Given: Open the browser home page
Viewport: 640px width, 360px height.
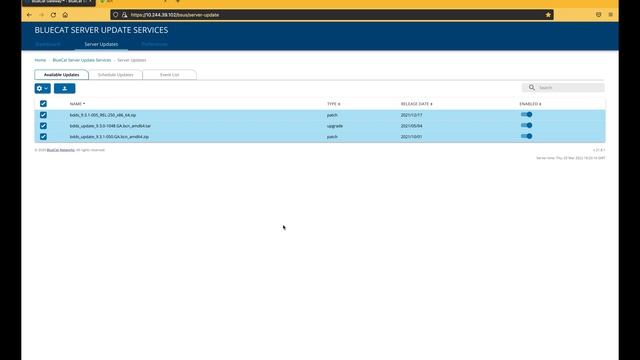Looking at the screenshot, I should 65,15.
